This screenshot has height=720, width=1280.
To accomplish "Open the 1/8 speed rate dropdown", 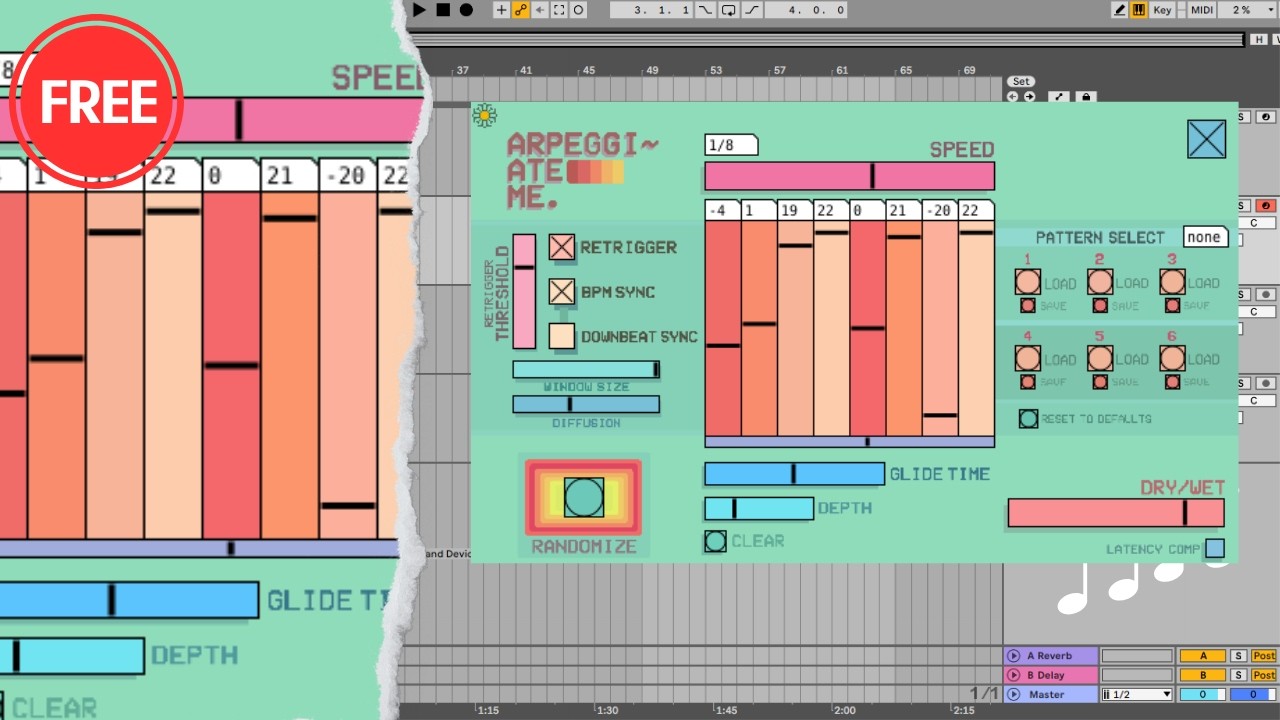I will tap(731, 145).
